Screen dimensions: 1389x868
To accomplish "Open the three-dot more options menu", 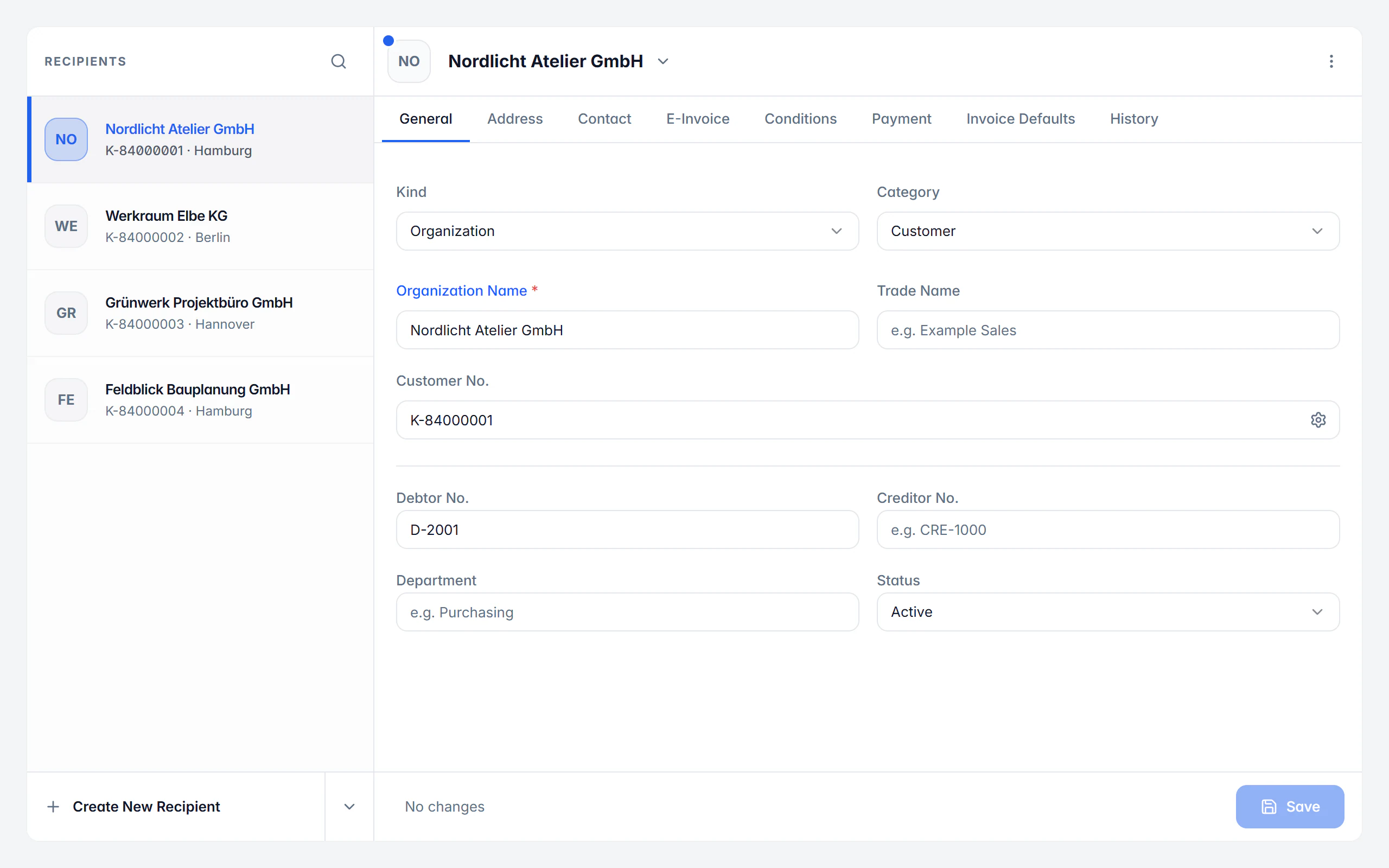I will coord(1331,61).
